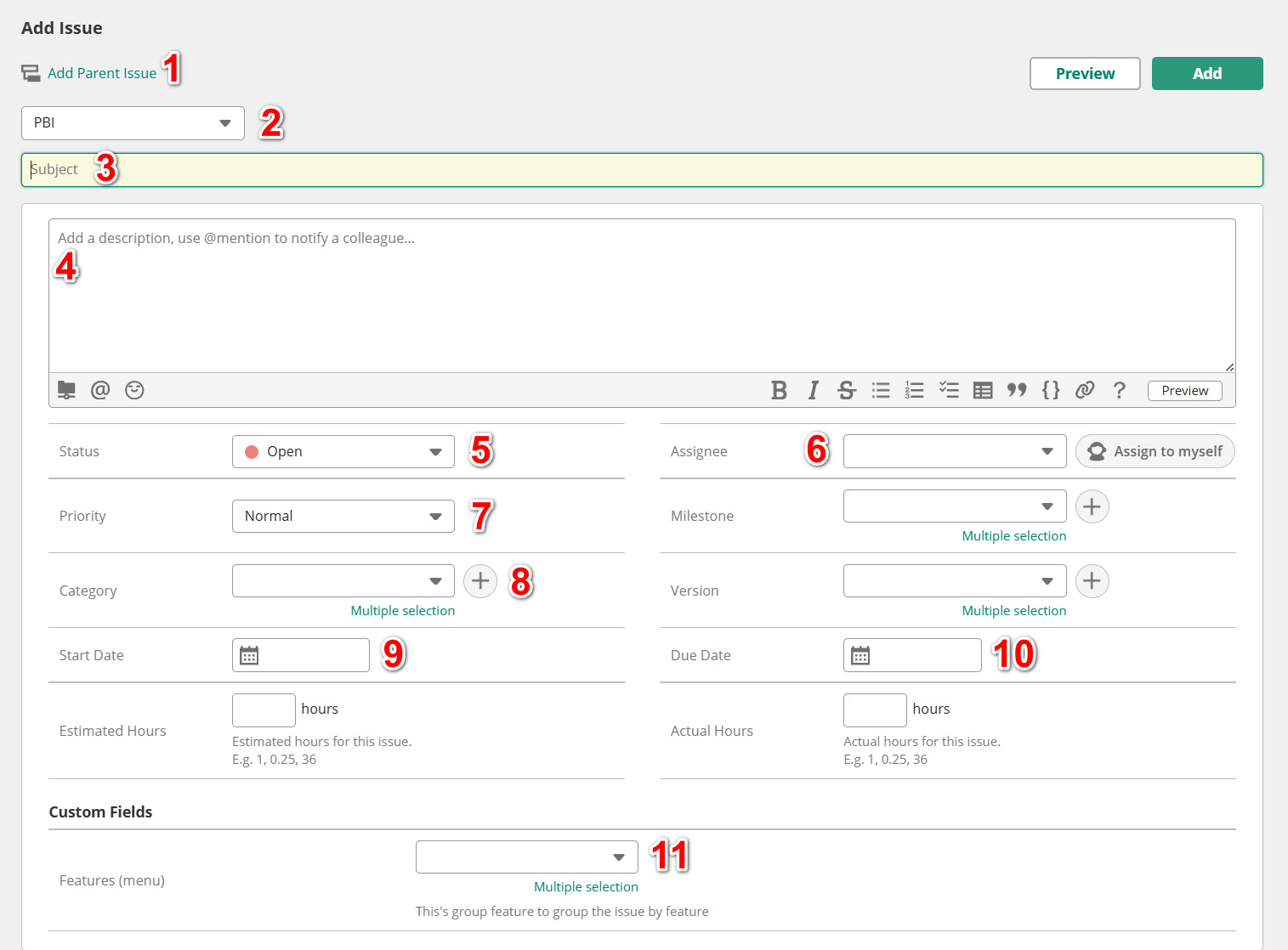This screenshot has width=1288, height=950.
Task: Insert code block with braces icon
Action: pos(1051,390)
